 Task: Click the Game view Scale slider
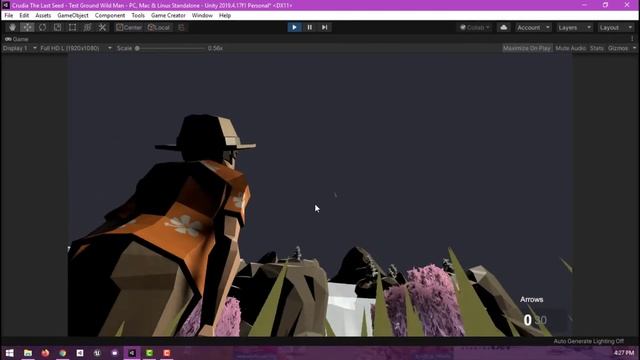[171, 48]
